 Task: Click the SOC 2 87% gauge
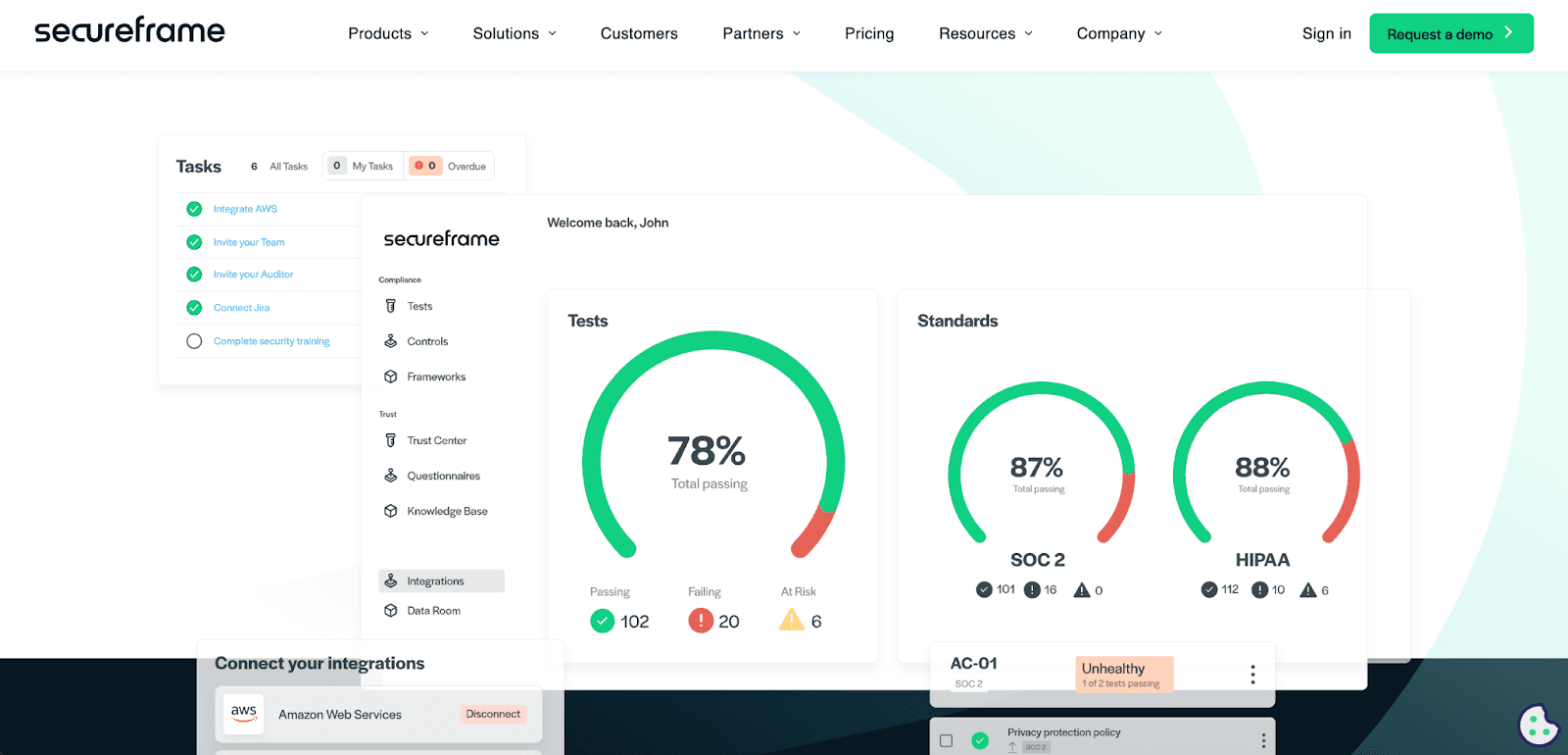click(x=1041, y=462)
